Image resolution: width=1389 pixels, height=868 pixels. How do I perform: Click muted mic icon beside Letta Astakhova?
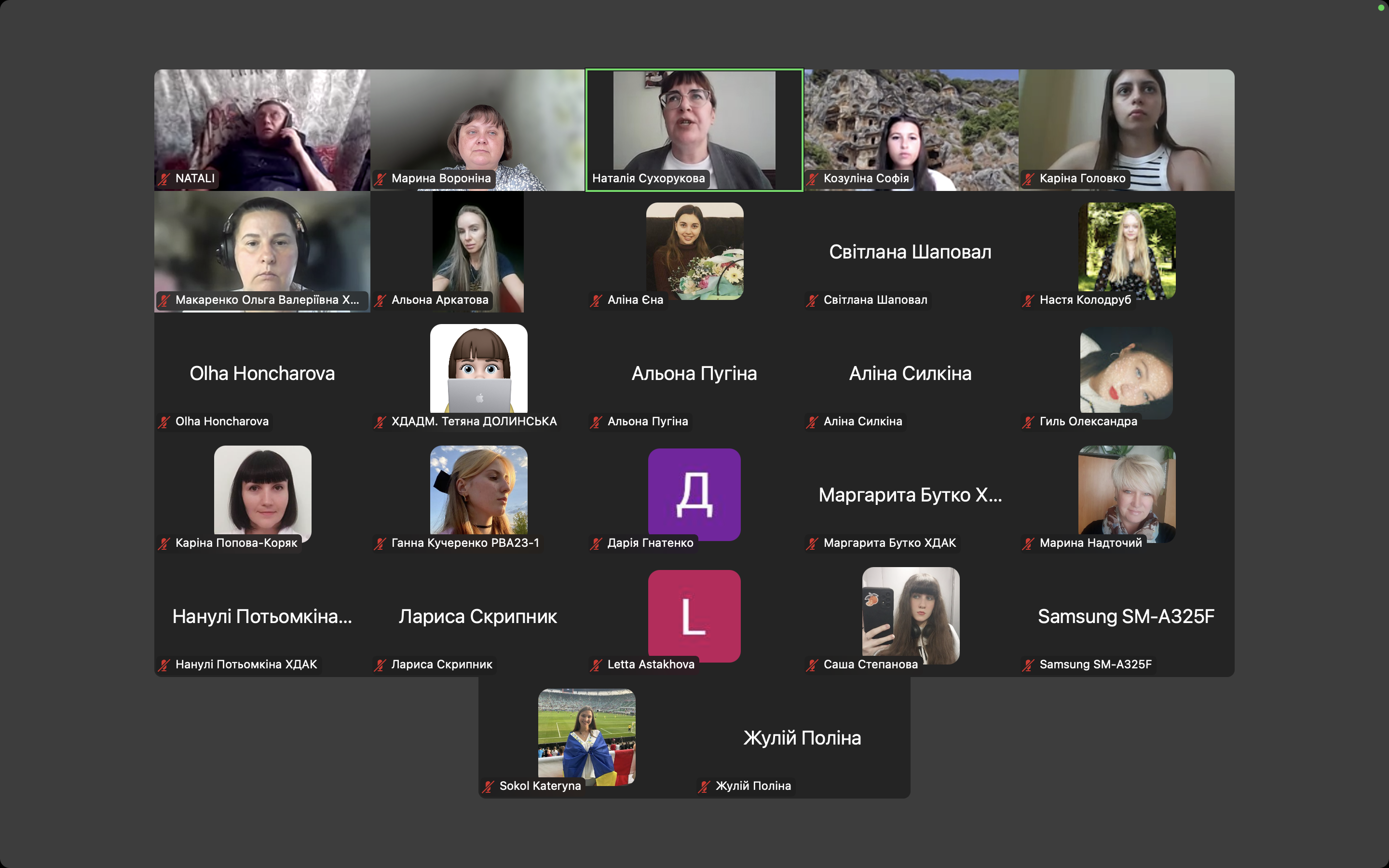596,665
